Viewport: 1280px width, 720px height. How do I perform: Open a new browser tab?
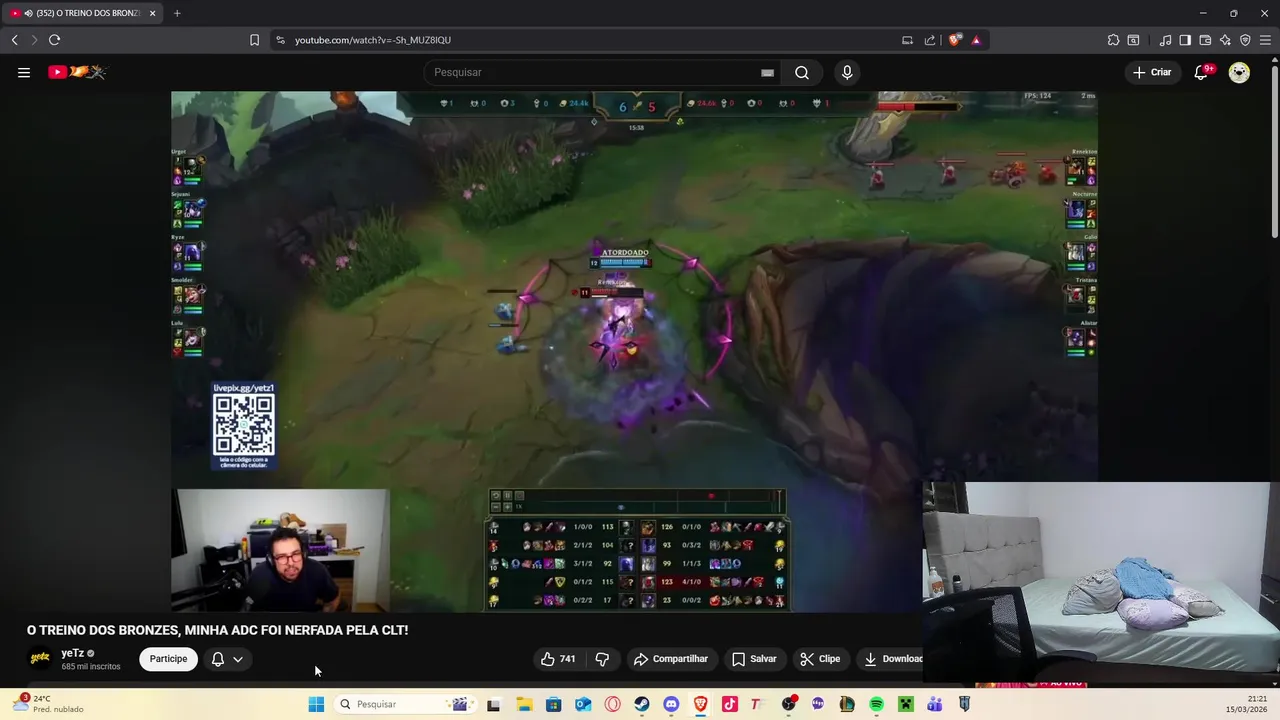pos(177,13)
